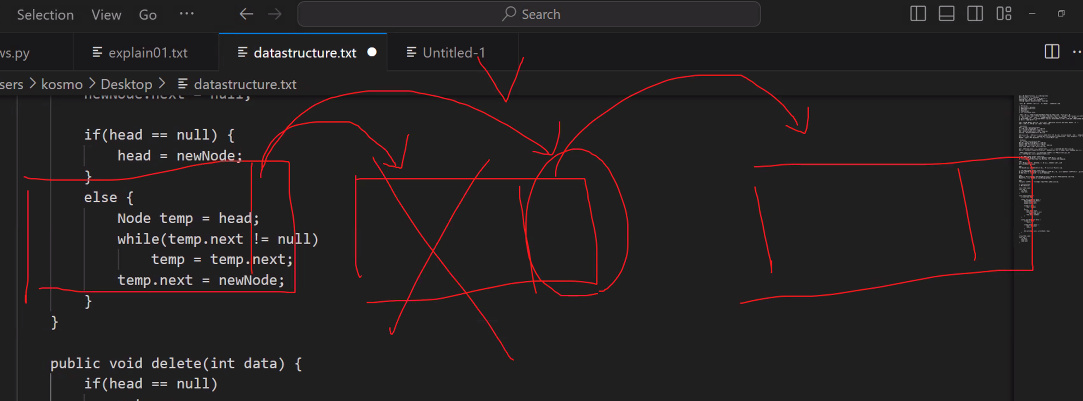Click the file icon on Untitled-1 tab
Viewport: 1083px width, 401px height.
coord(412,52)
